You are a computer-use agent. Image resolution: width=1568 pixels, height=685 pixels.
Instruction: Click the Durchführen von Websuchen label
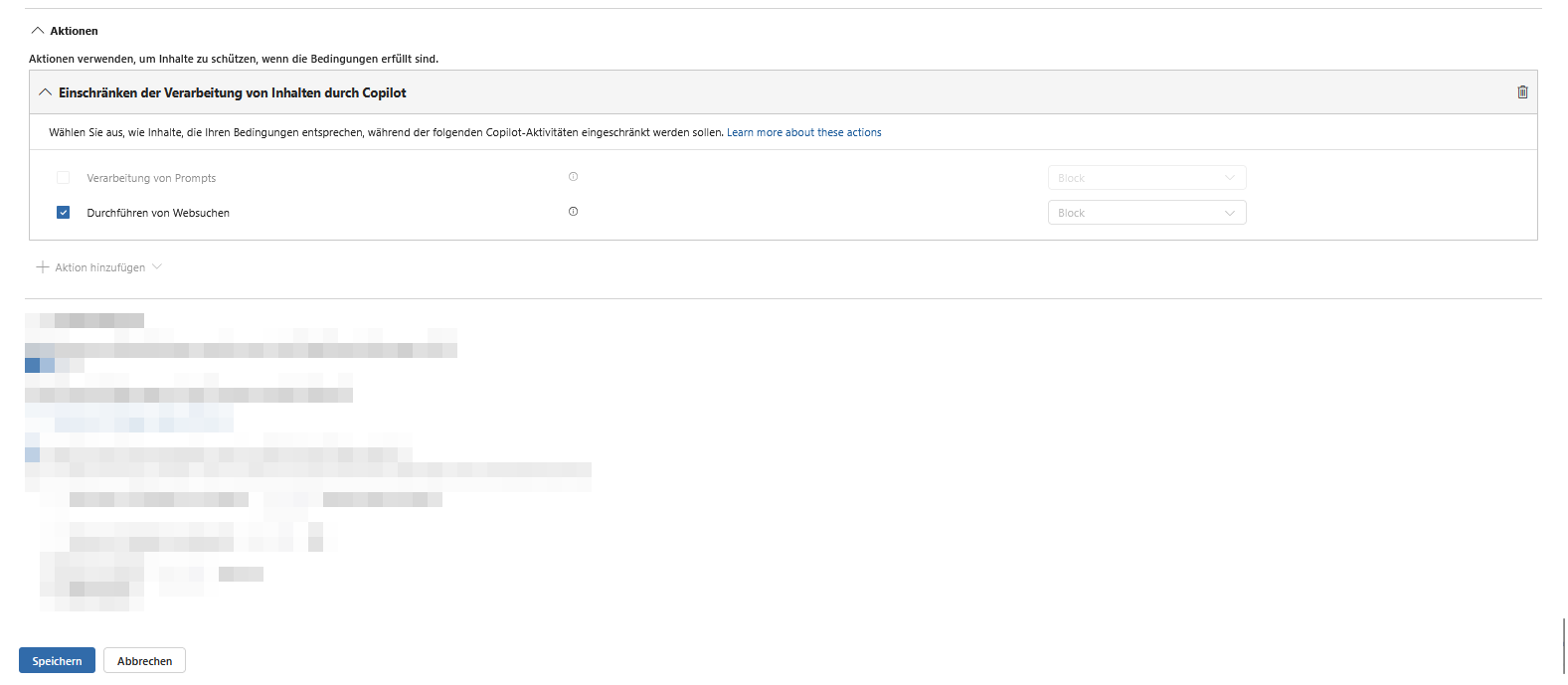click(158, 213)
